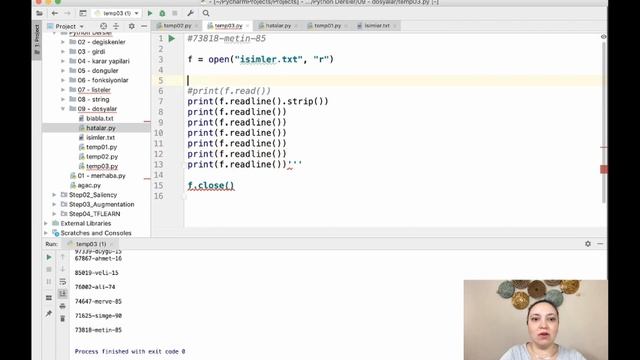Down the stack trace arrow in Run panel
This screenshot has width=640, height=360.
[62, 269]
